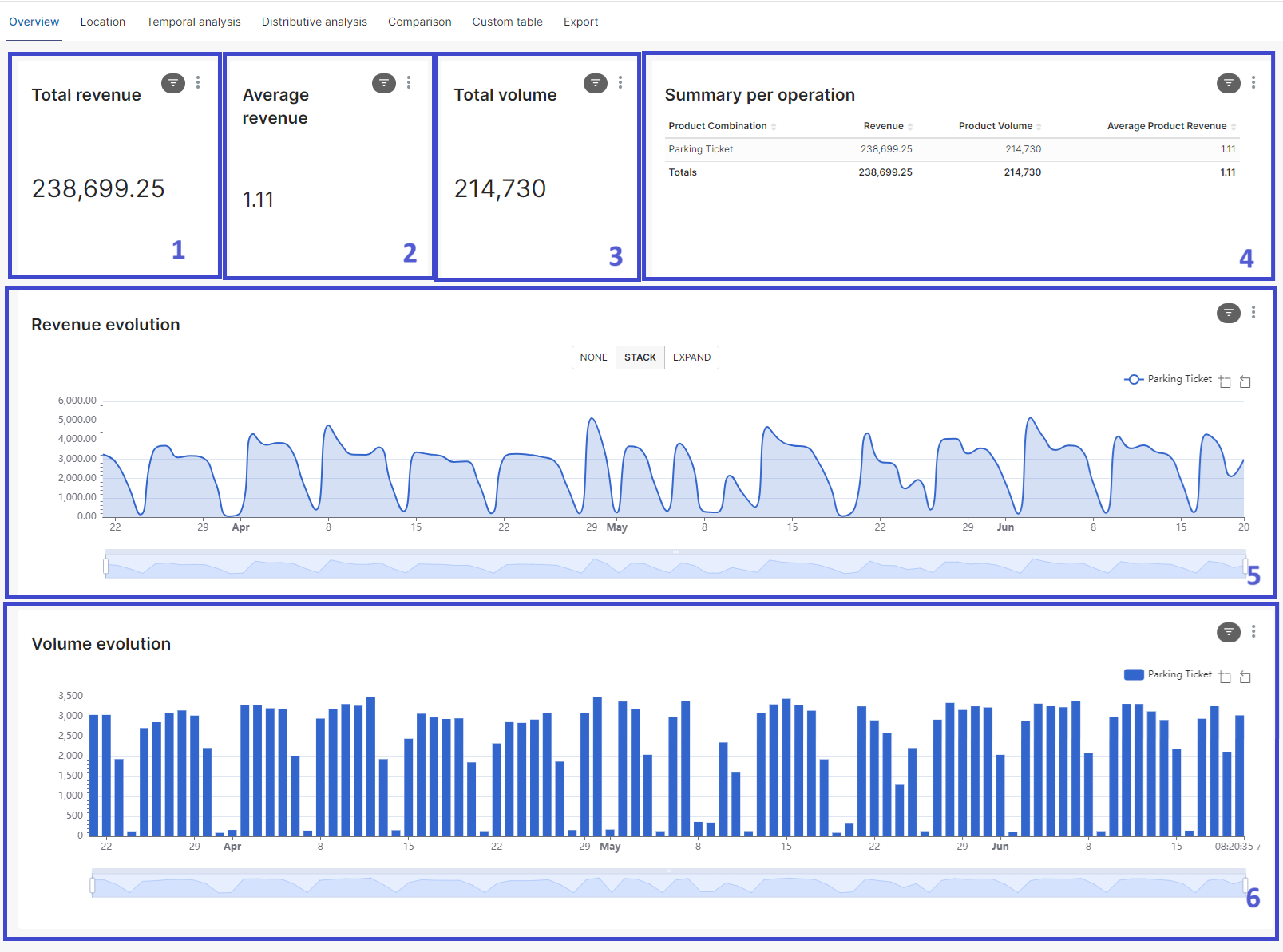Click left handle of volume range slider
1283x952 pixels.
pyautogui.click(x=93, y=885)
